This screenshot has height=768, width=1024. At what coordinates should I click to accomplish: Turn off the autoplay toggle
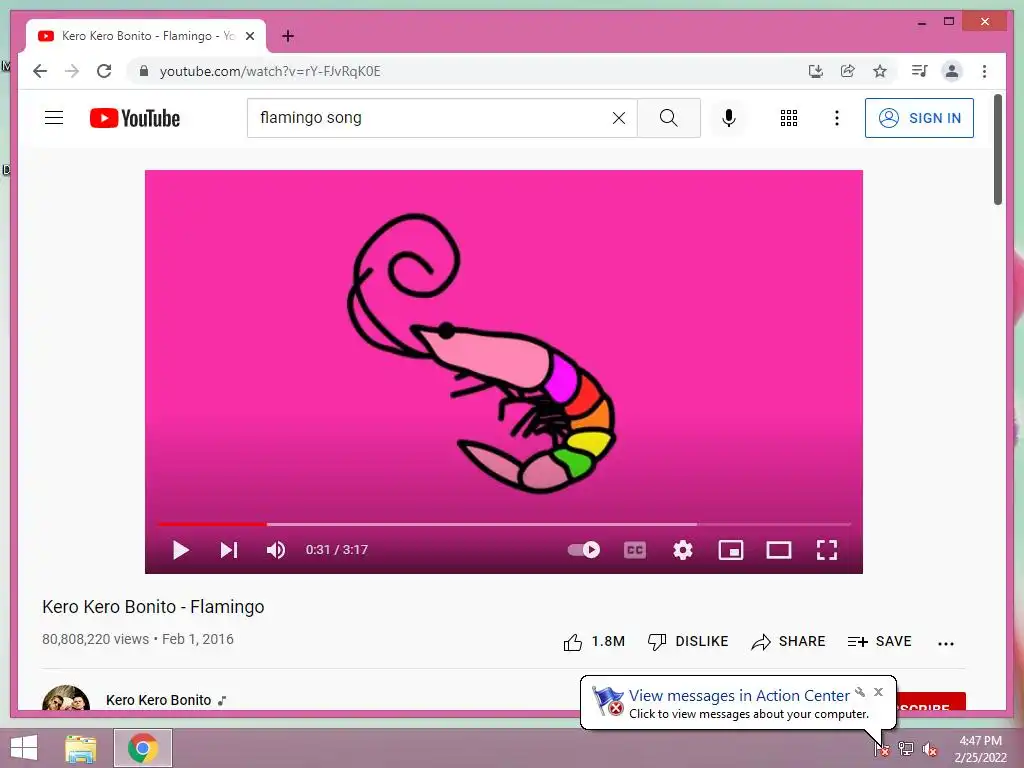click(x=584, y=550)
